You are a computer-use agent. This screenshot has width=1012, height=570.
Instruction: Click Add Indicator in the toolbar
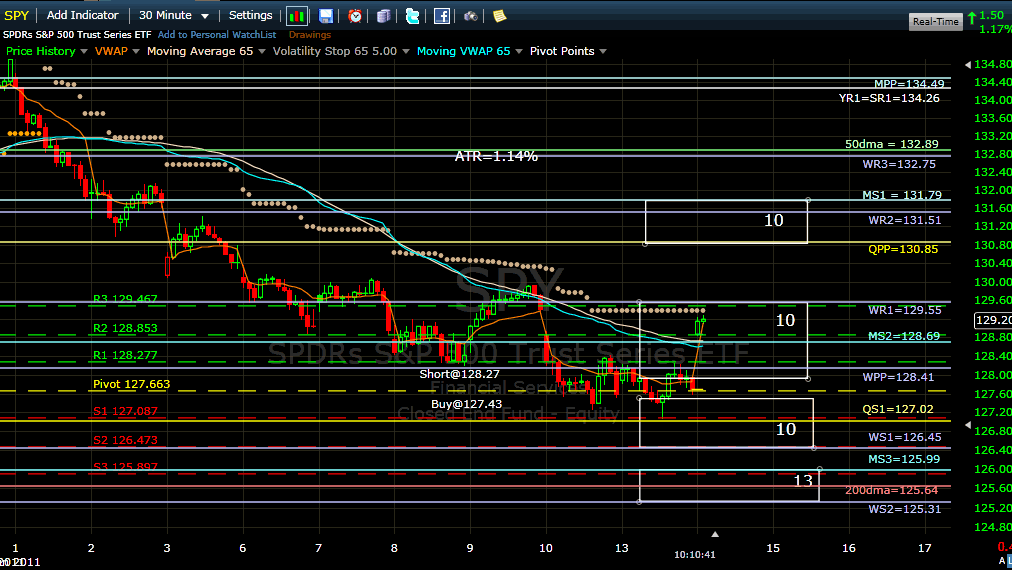(82, 15)
